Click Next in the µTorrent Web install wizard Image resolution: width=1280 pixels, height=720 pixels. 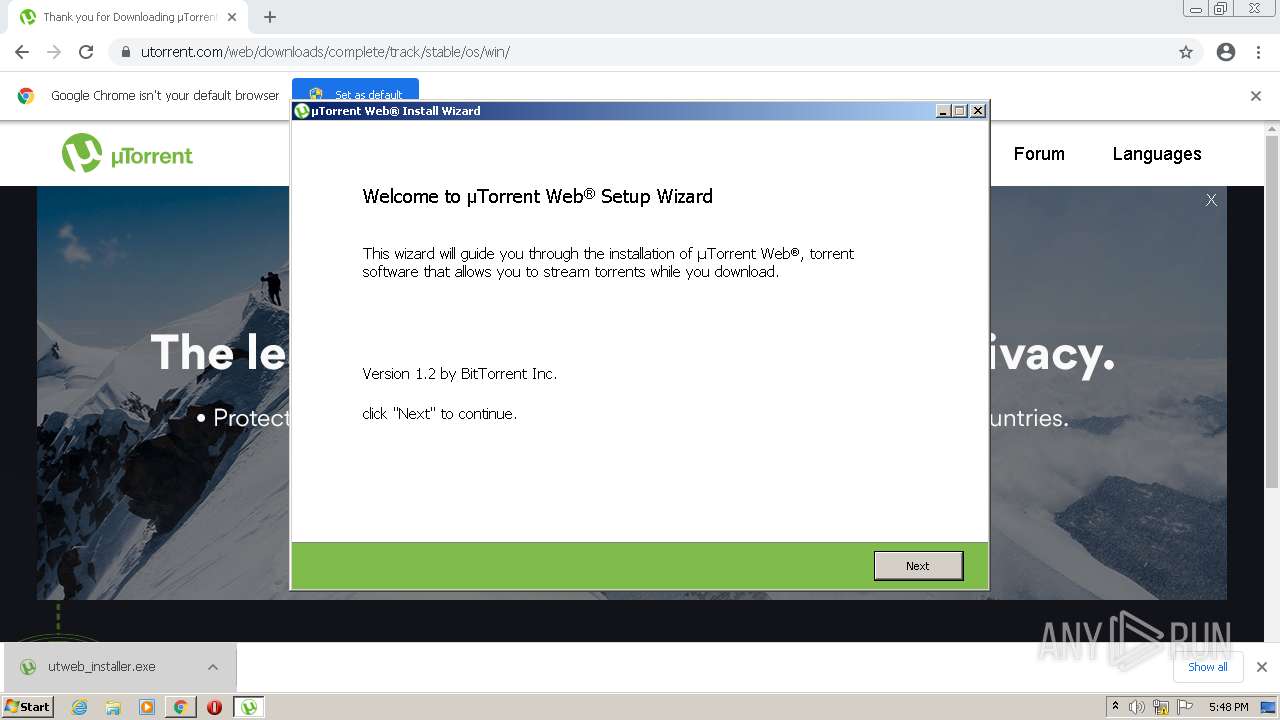pos(918,566)
